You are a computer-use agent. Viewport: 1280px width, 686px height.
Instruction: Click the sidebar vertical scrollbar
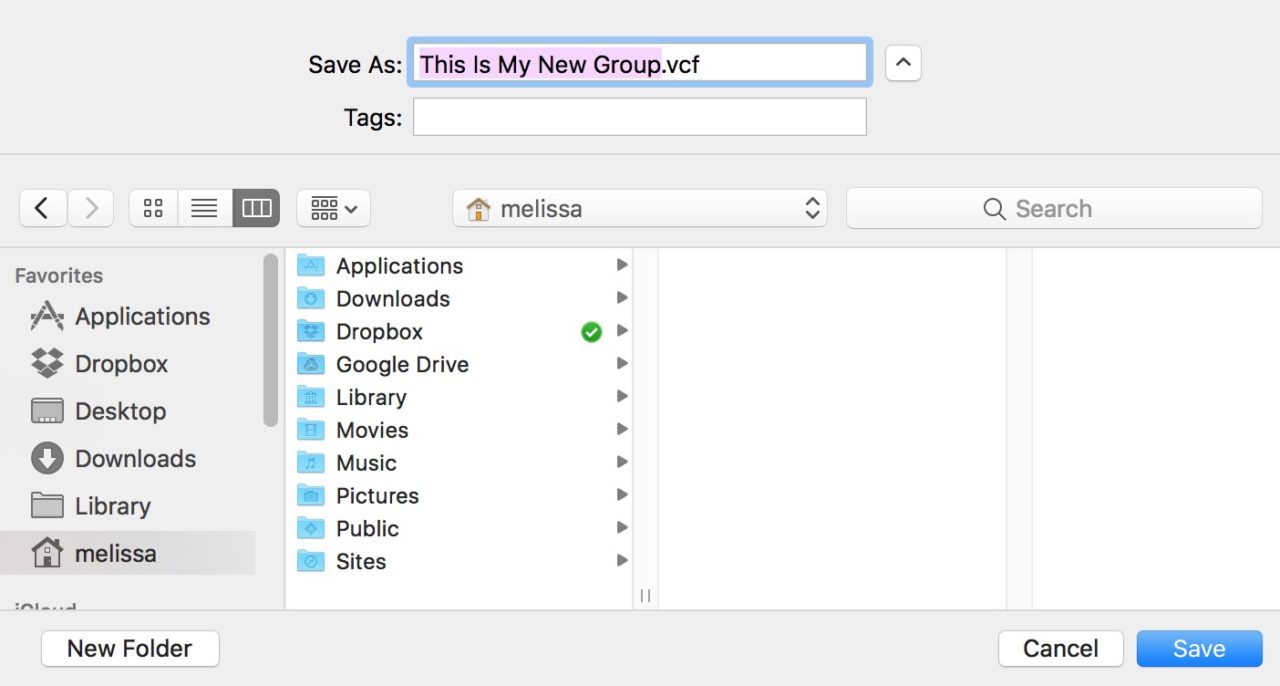click(x=270, y=340)
